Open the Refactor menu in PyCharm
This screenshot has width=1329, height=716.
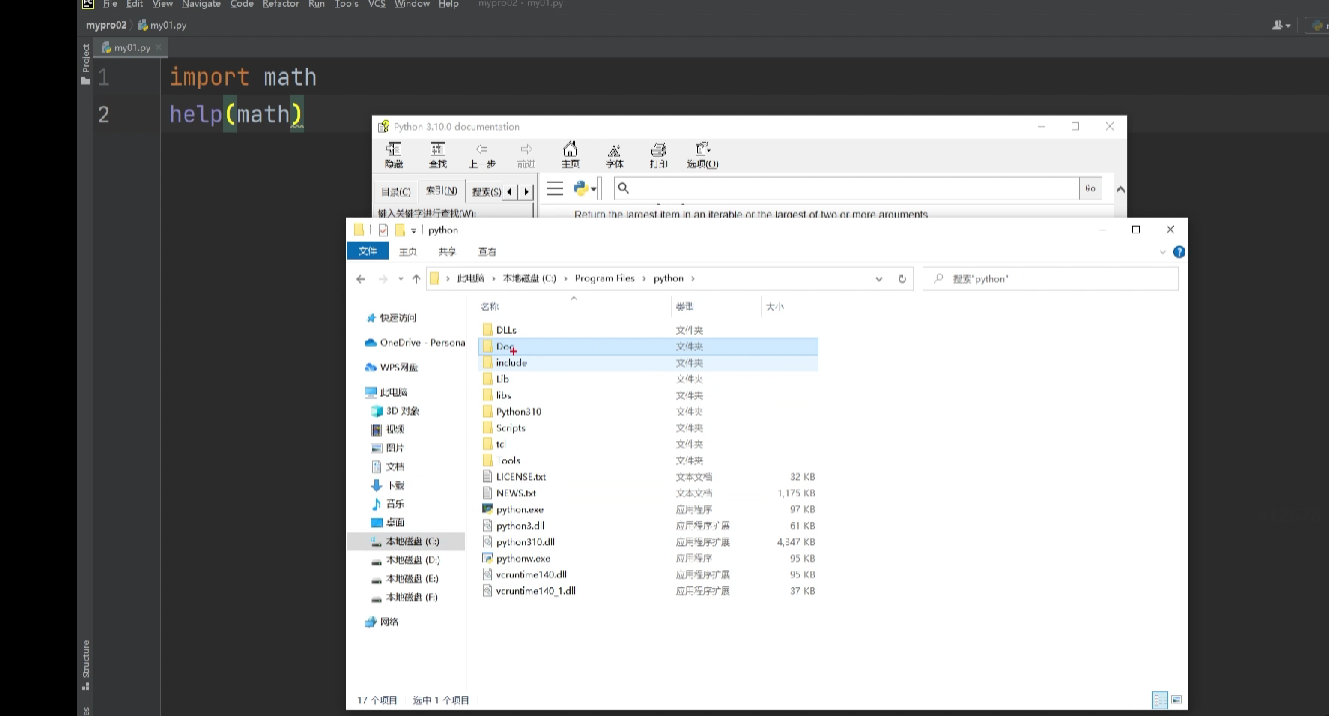click(280, 4)
